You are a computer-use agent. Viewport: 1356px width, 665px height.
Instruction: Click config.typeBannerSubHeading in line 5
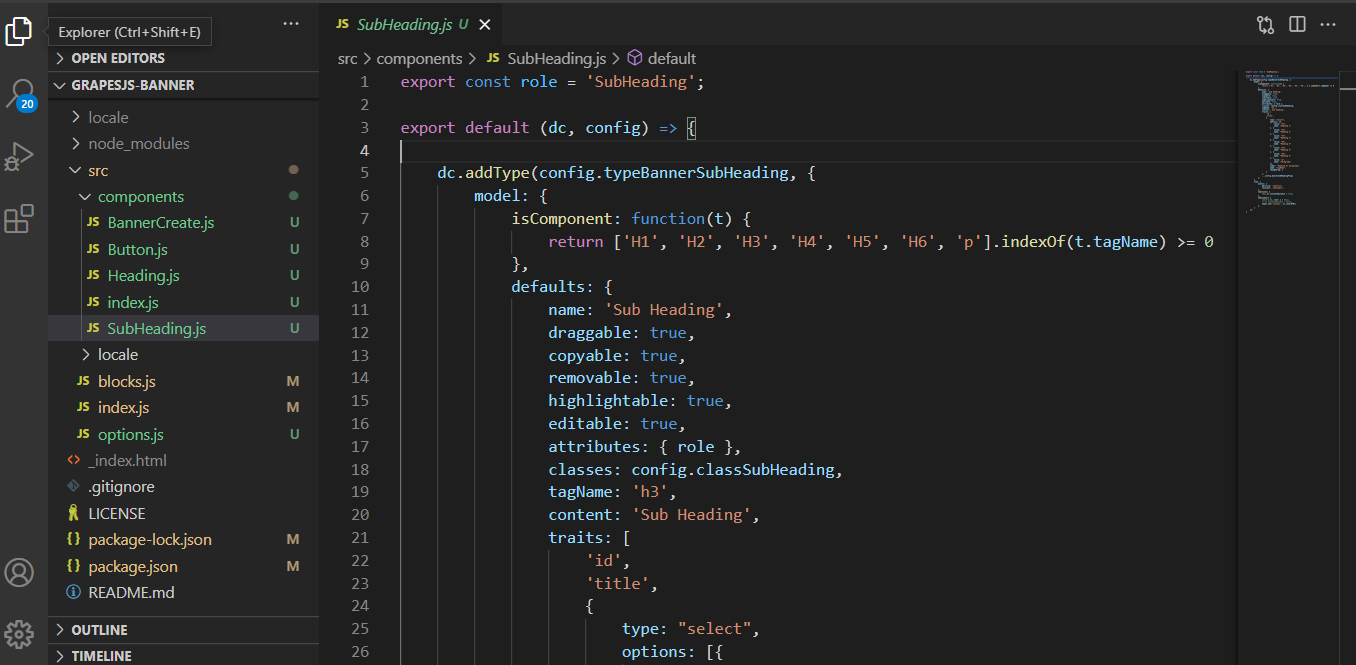click(664, 173)
